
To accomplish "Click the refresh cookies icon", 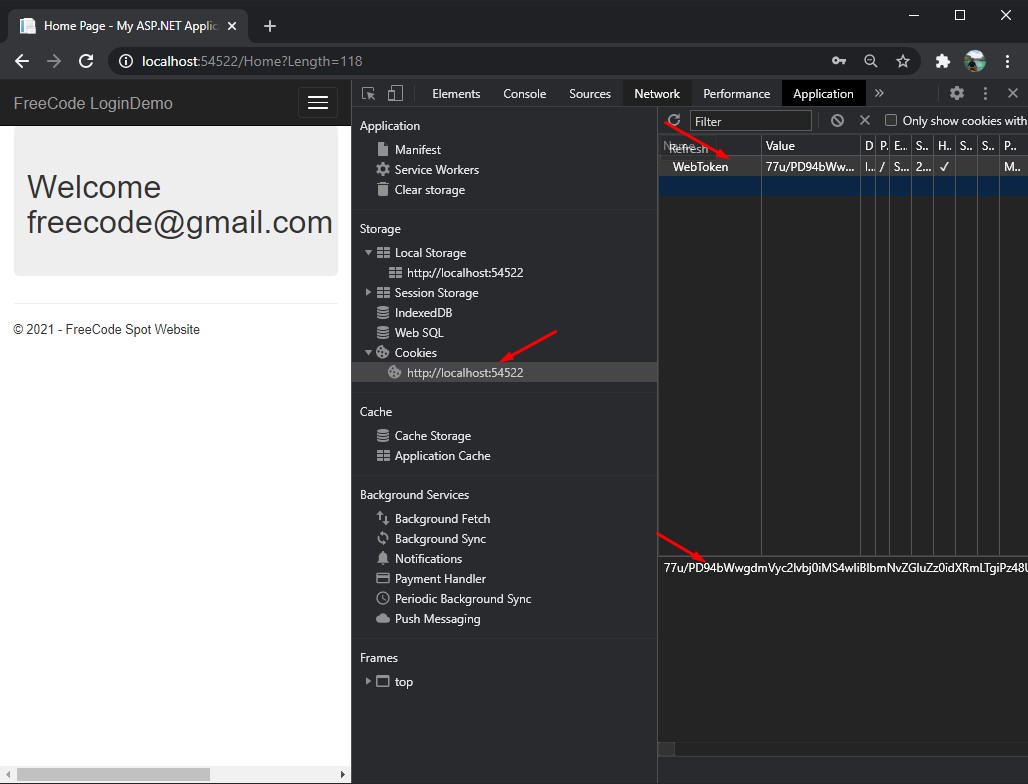I will click(674, 121).
